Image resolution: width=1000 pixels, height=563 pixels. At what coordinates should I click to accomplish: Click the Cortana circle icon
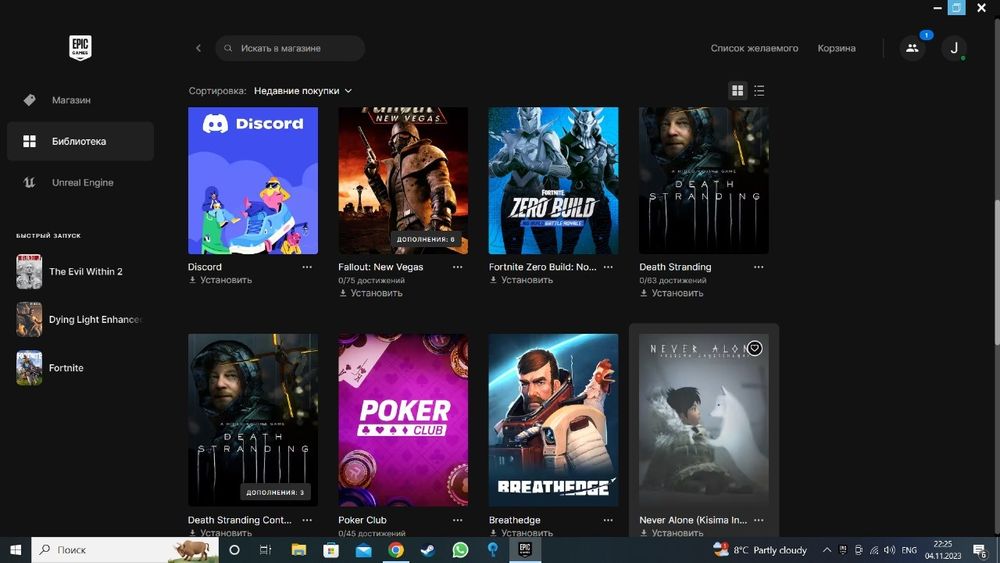234,550
